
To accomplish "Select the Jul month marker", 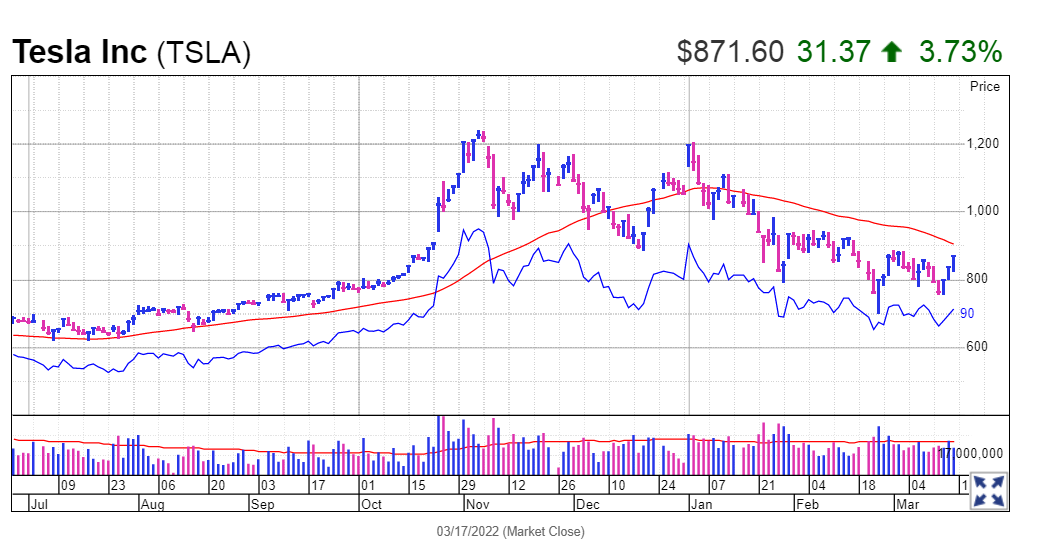I will coord(39,504).
